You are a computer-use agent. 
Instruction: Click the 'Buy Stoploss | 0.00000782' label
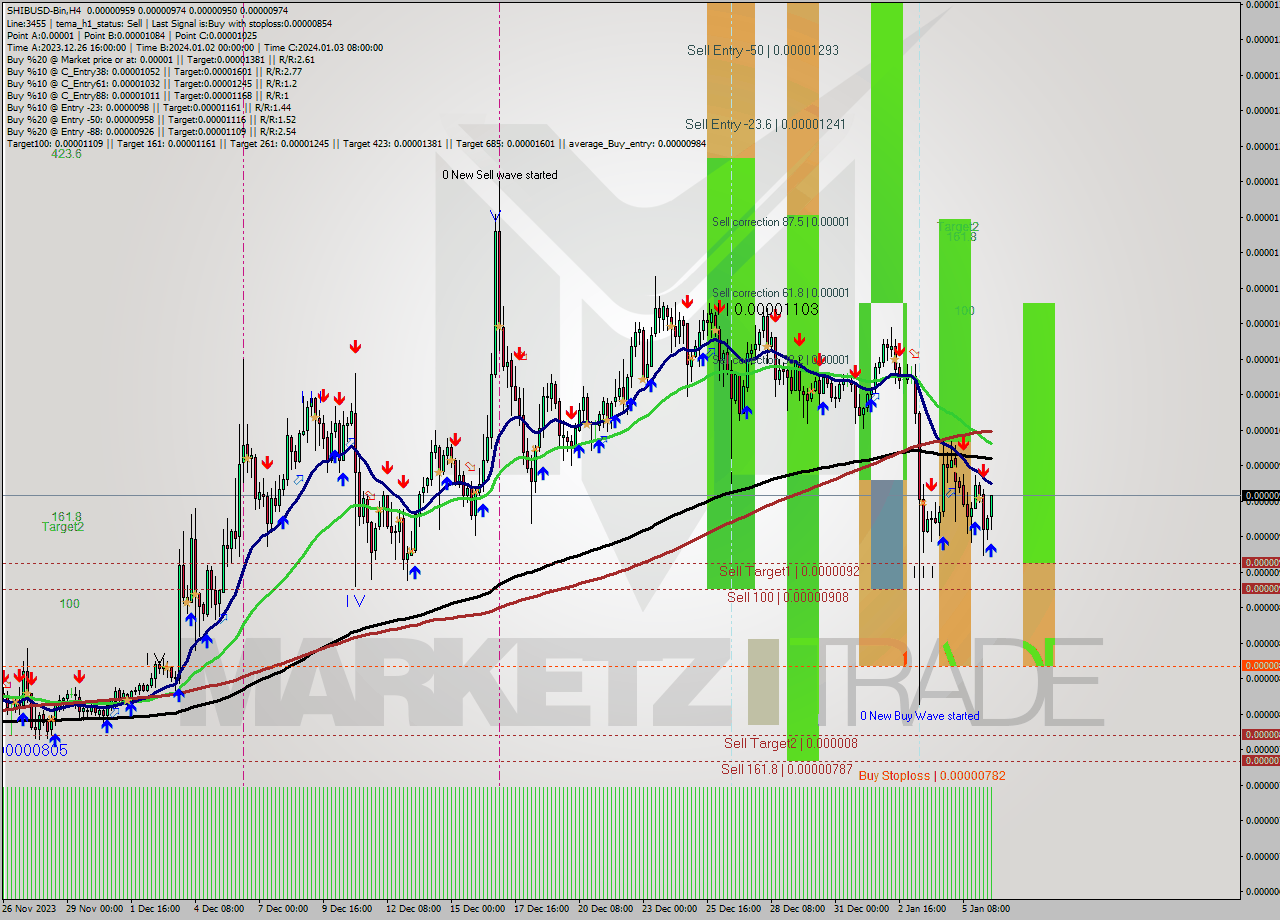(x=932, y=775)
